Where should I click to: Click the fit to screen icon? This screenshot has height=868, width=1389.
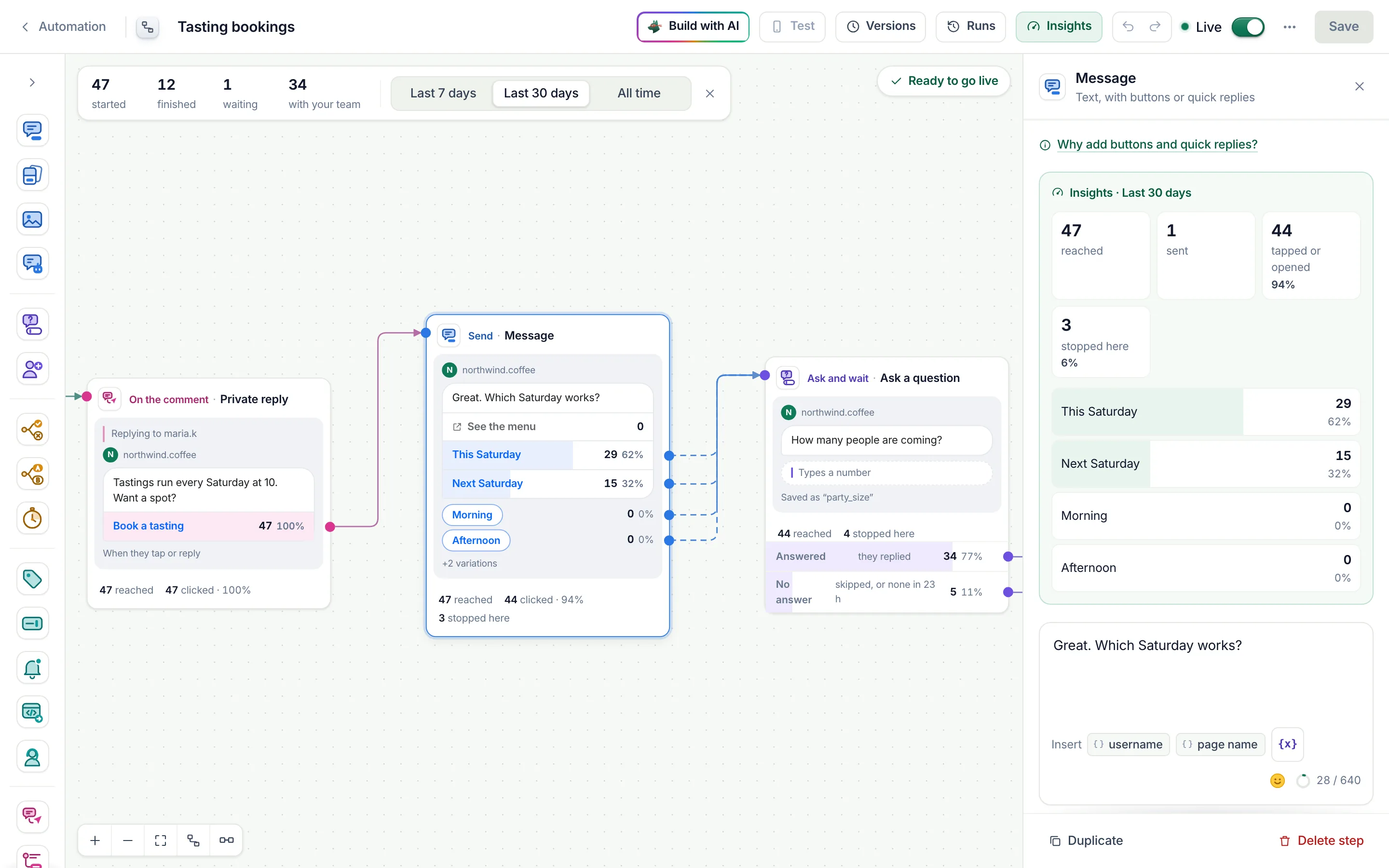tap(161, 841)
